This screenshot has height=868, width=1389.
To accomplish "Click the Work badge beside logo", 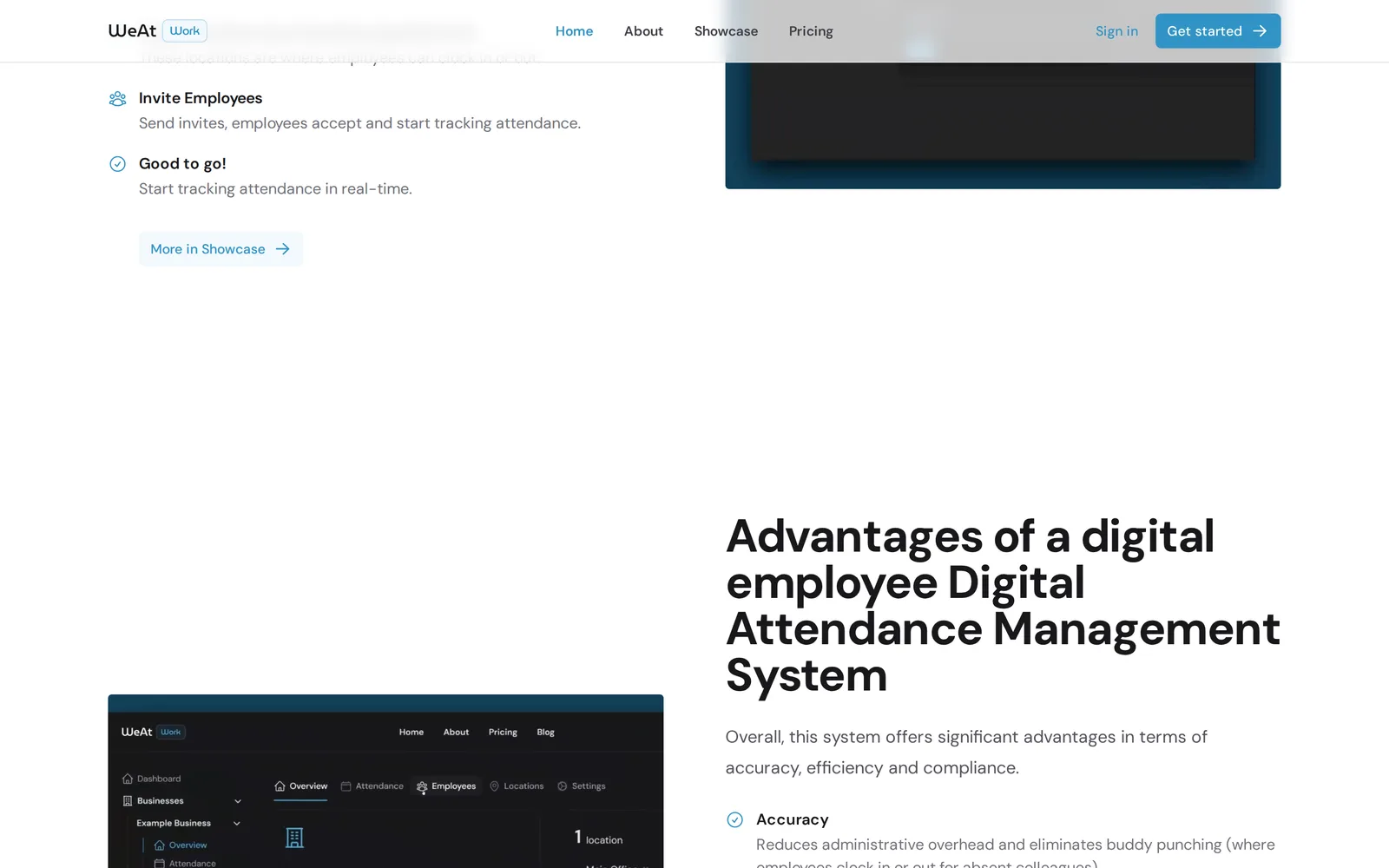I will point(185,31).
